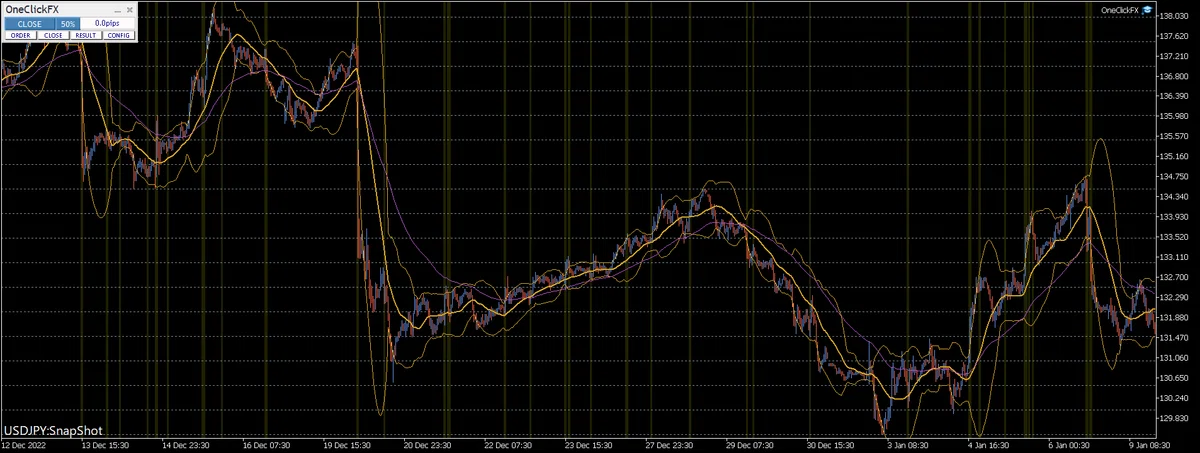Click the 134.750 price scale label
Image resolution: width=1200 pixels, height=453 pixels.
1172,177
